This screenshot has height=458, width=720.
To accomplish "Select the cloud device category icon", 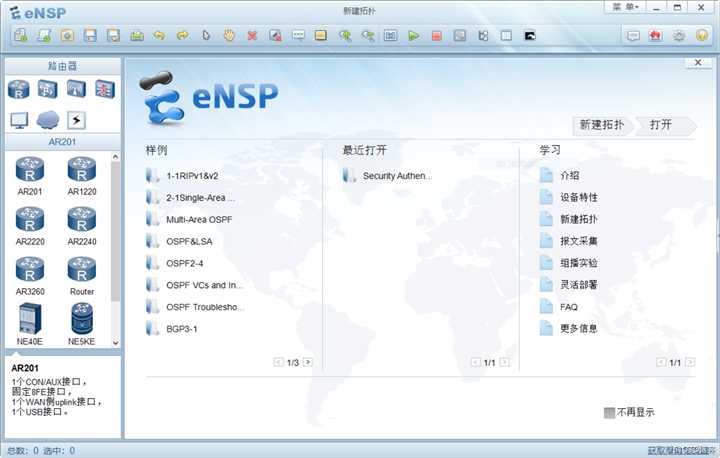I will [x=48, y=120].
